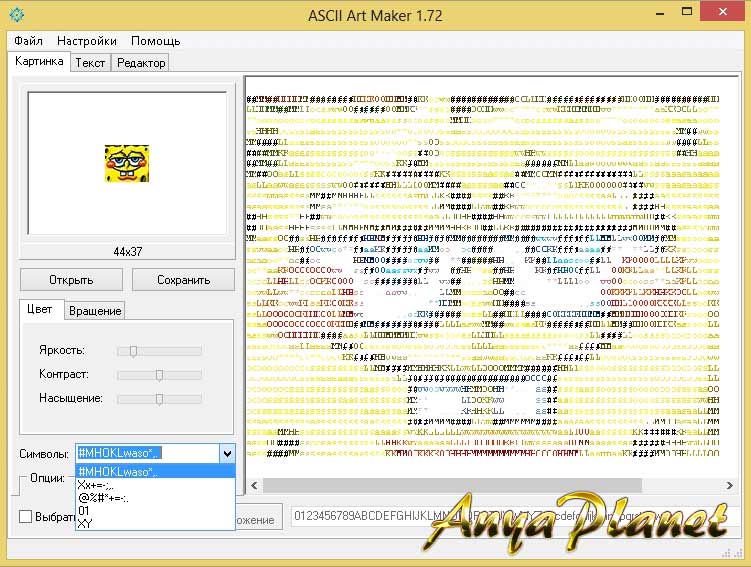751x567 pixels.
Task: Select the Цвет tab
Action: tap(40, 309)
